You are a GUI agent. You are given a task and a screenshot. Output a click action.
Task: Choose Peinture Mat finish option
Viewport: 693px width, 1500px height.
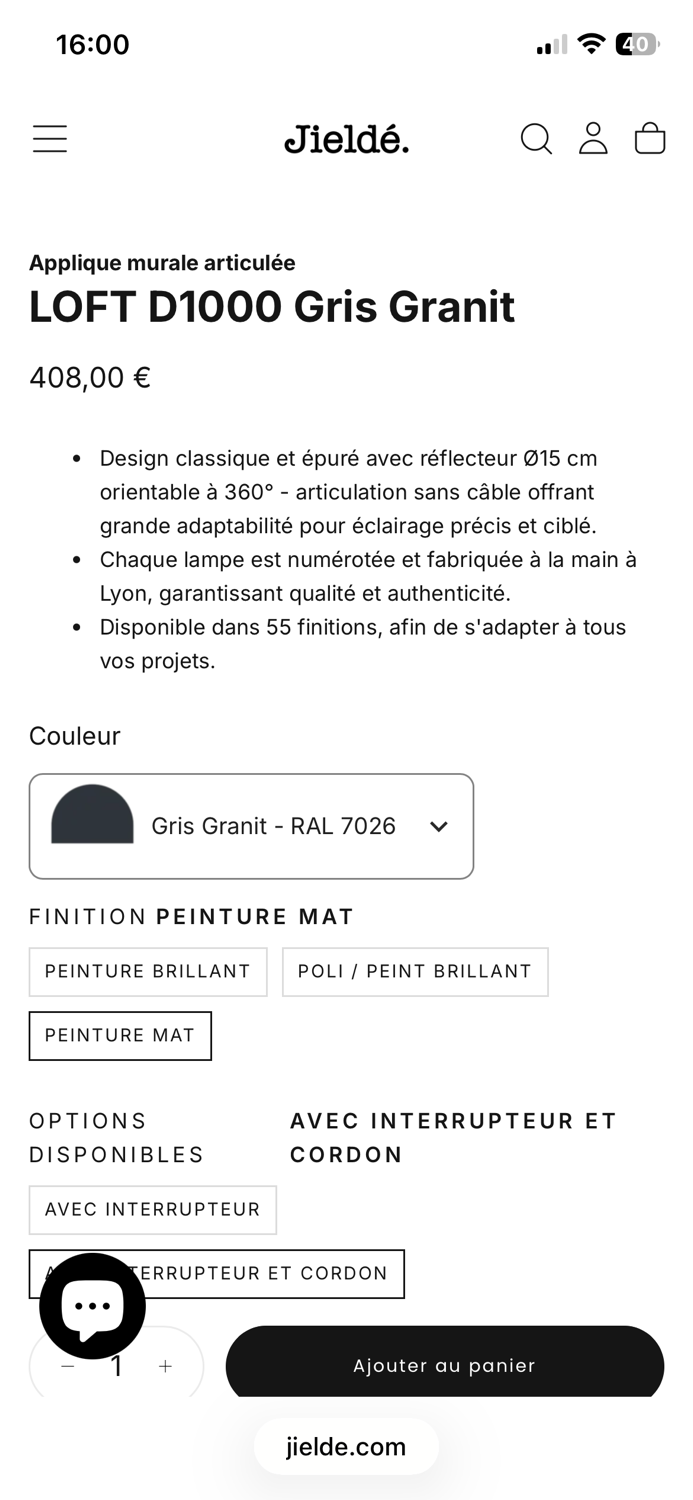120,1035
